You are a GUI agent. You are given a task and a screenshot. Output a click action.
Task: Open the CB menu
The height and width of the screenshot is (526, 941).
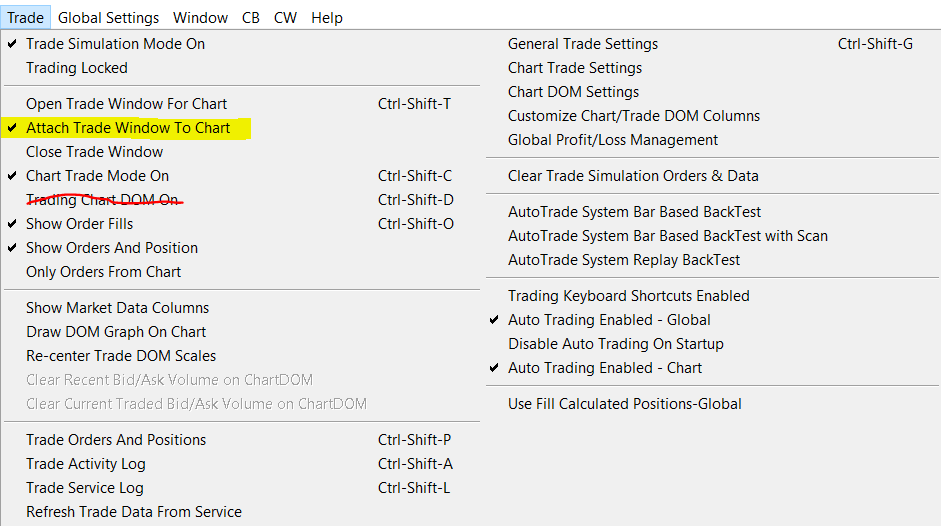(251, 17)
